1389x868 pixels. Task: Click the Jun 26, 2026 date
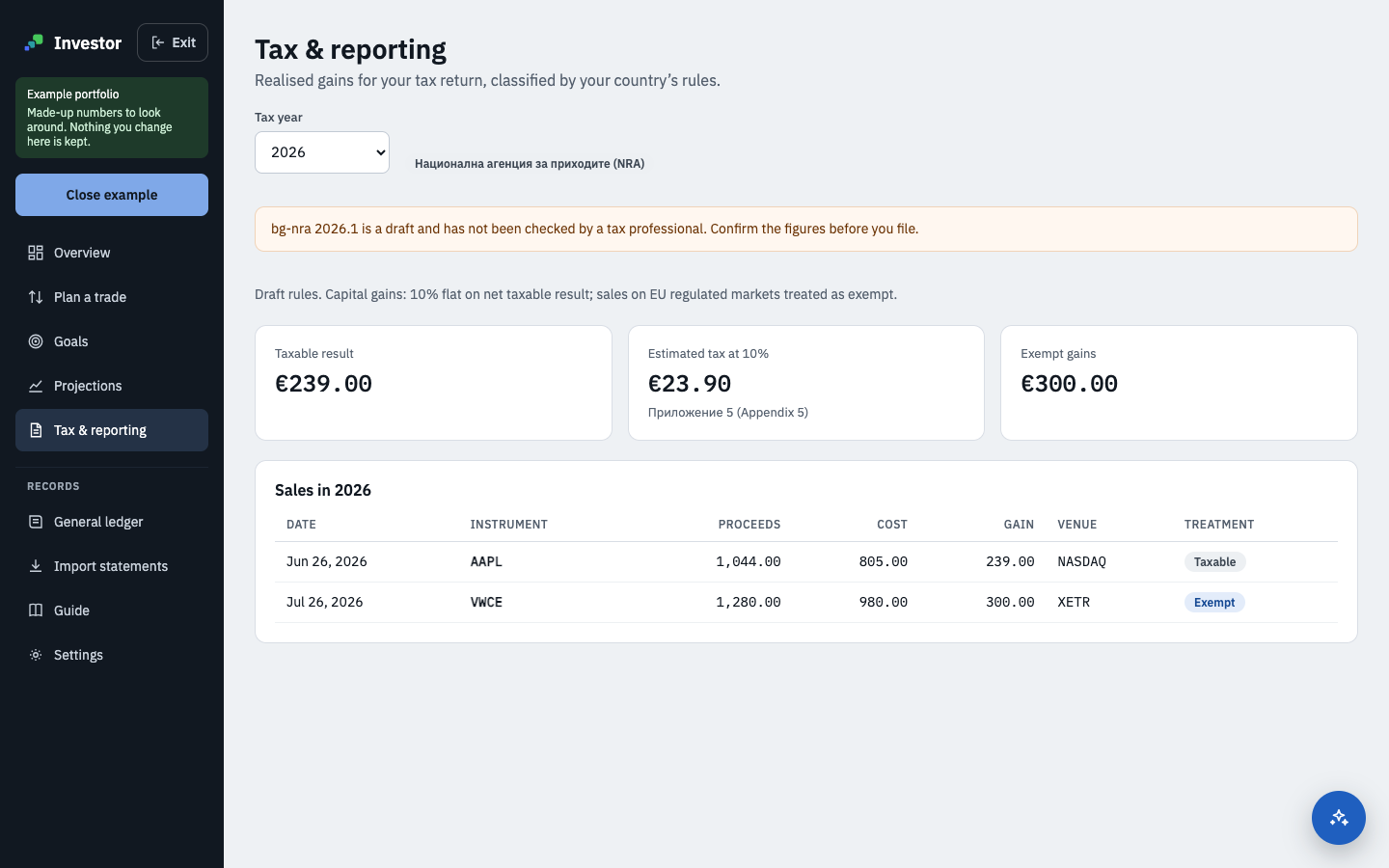click(x=327, y=561)
